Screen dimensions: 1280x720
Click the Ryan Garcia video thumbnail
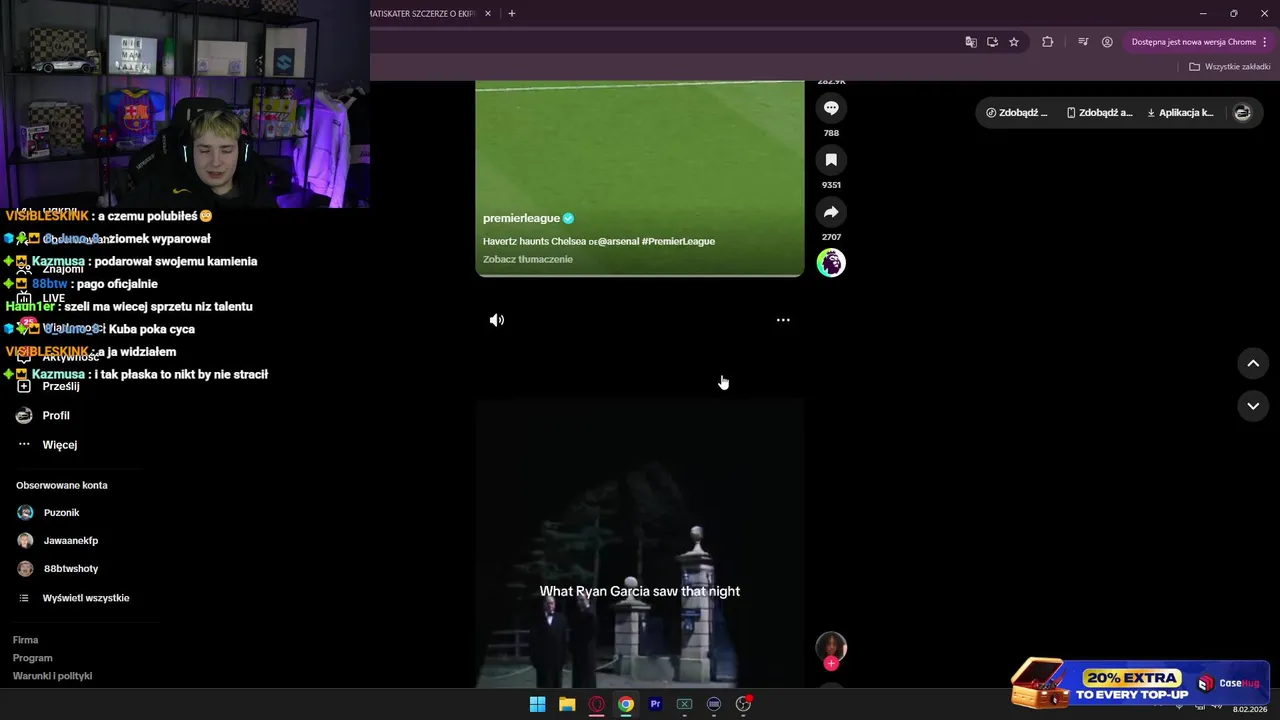click(640, 543)
